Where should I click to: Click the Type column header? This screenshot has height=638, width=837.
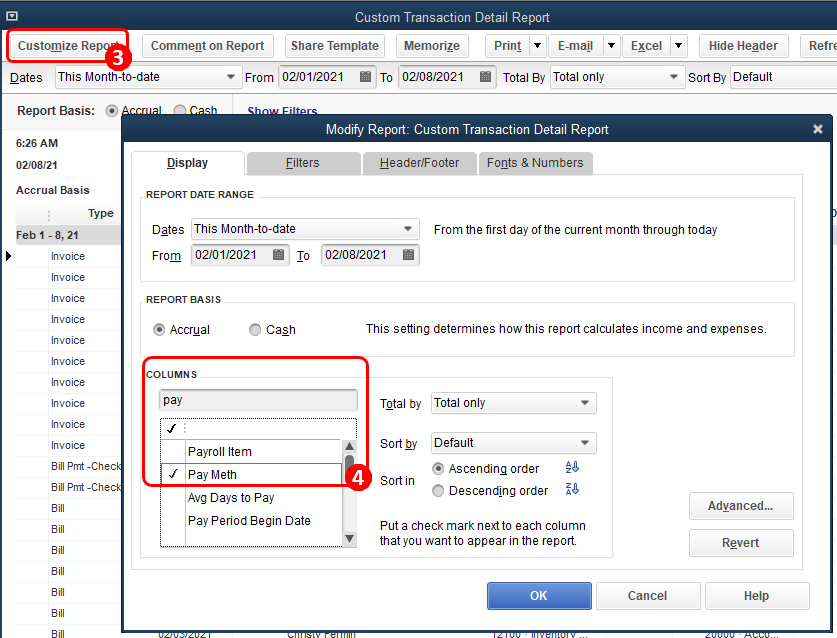point(100,213)
